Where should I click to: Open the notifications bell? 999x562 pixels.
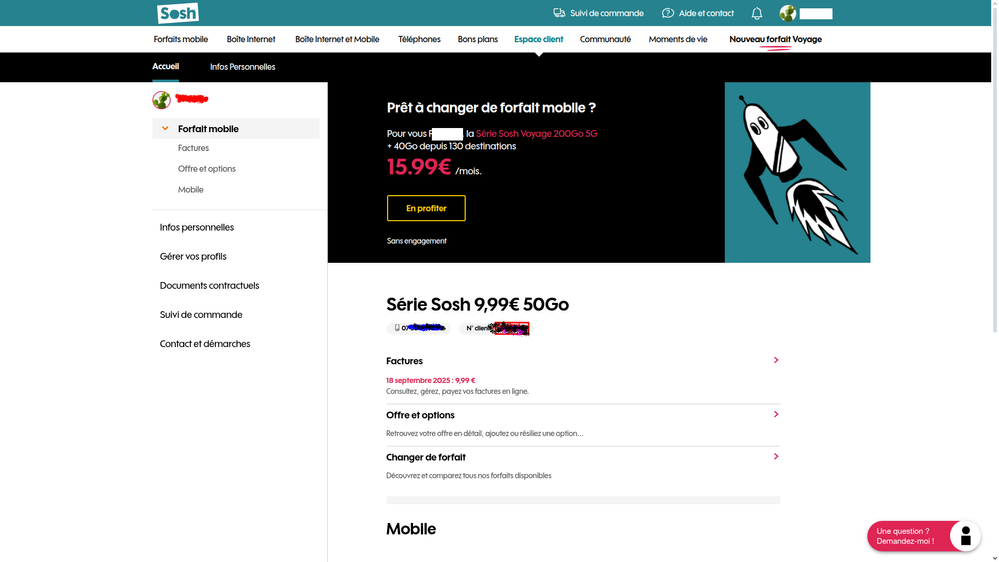(x=756, y=13)
